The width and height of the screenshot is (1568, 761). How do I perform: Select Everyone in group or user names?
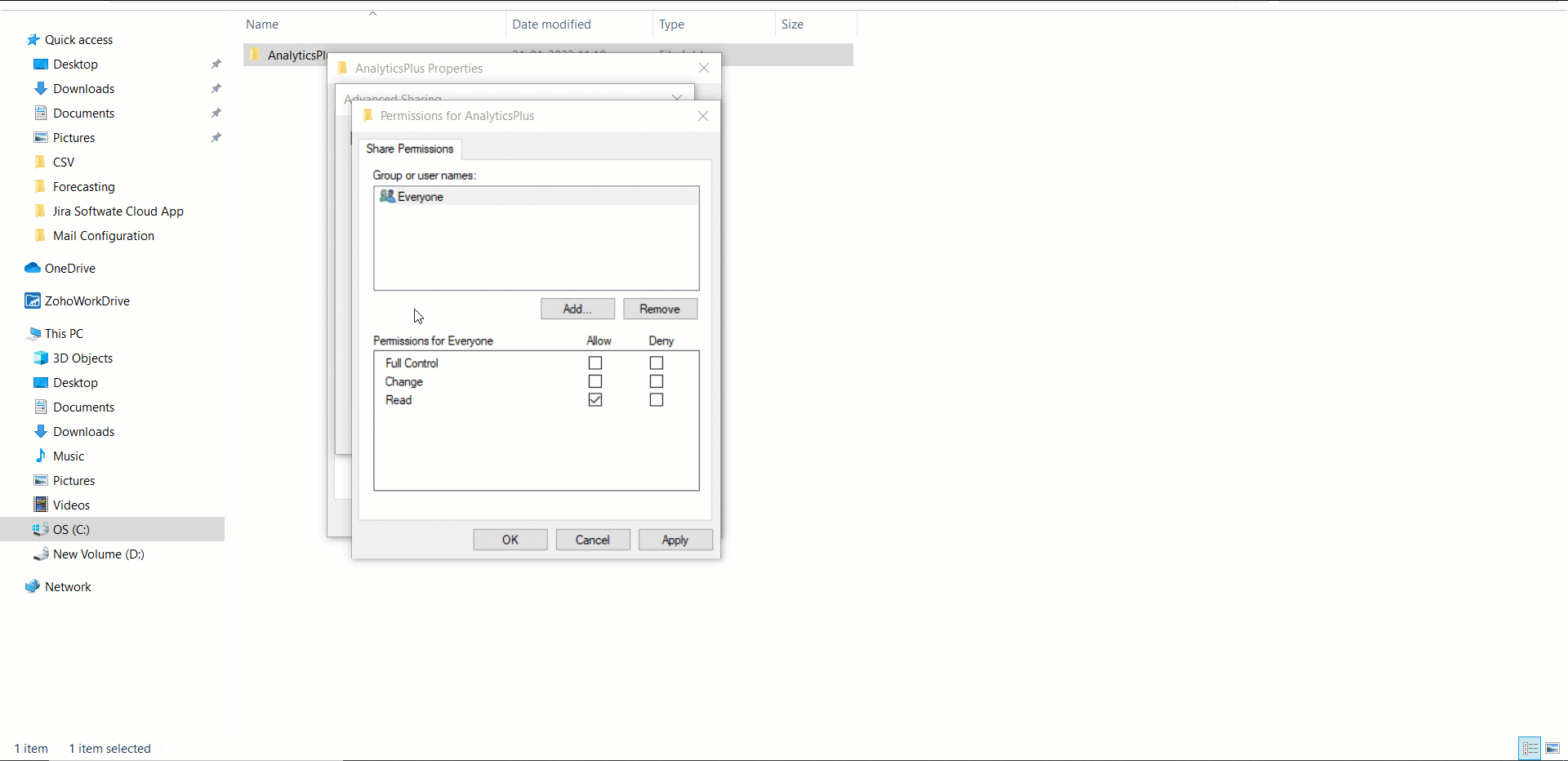click(537, 196)
